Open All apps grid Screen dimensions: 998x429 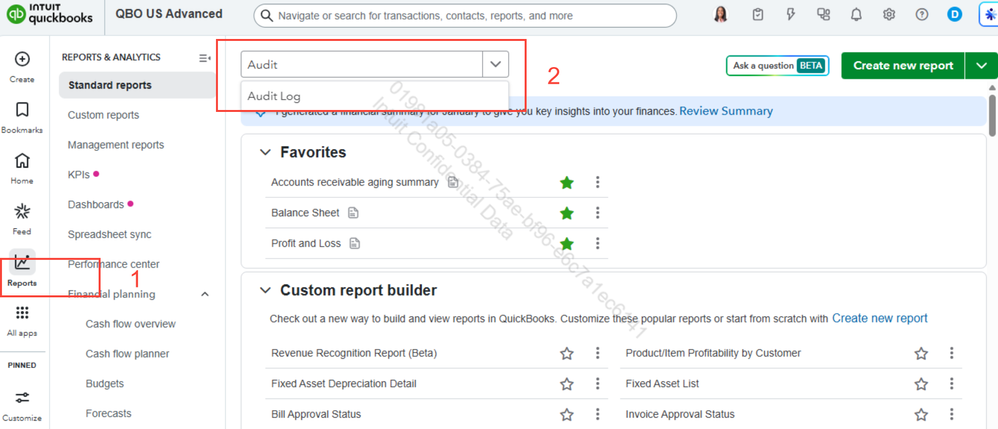click(x=22, y=321)
